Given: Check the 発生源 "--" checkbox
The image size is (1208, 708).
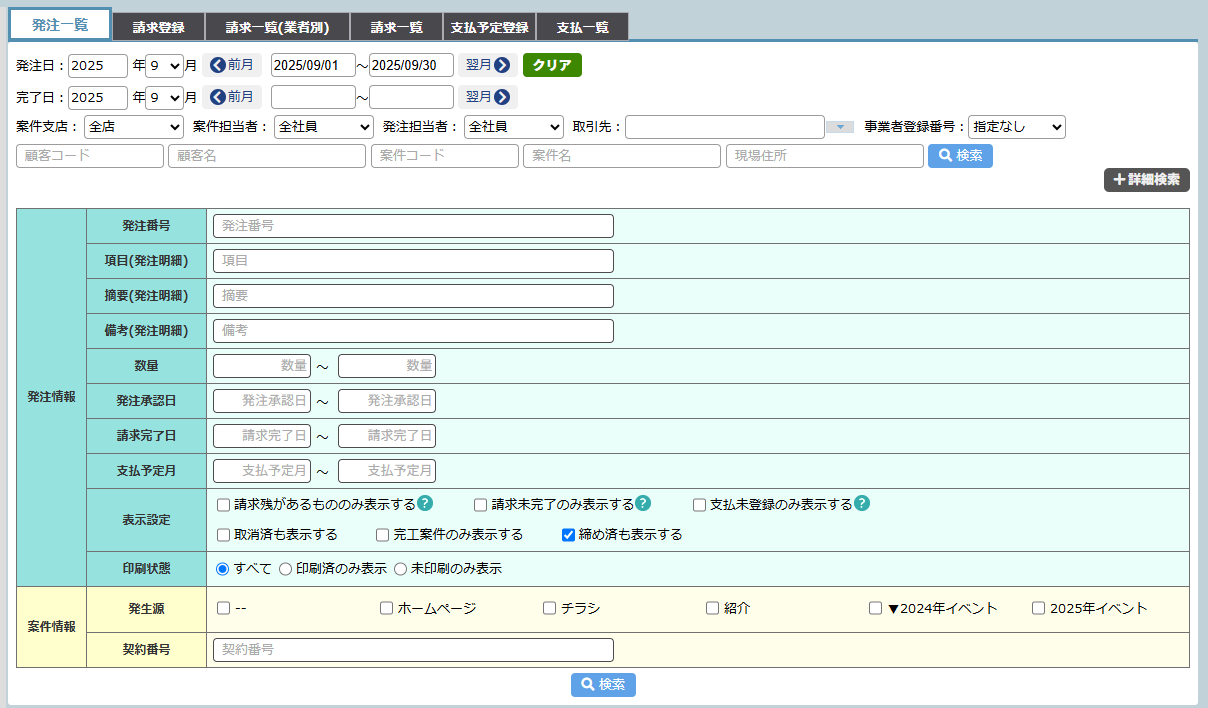Looking at the screenshot, I should tap(224, 608).
